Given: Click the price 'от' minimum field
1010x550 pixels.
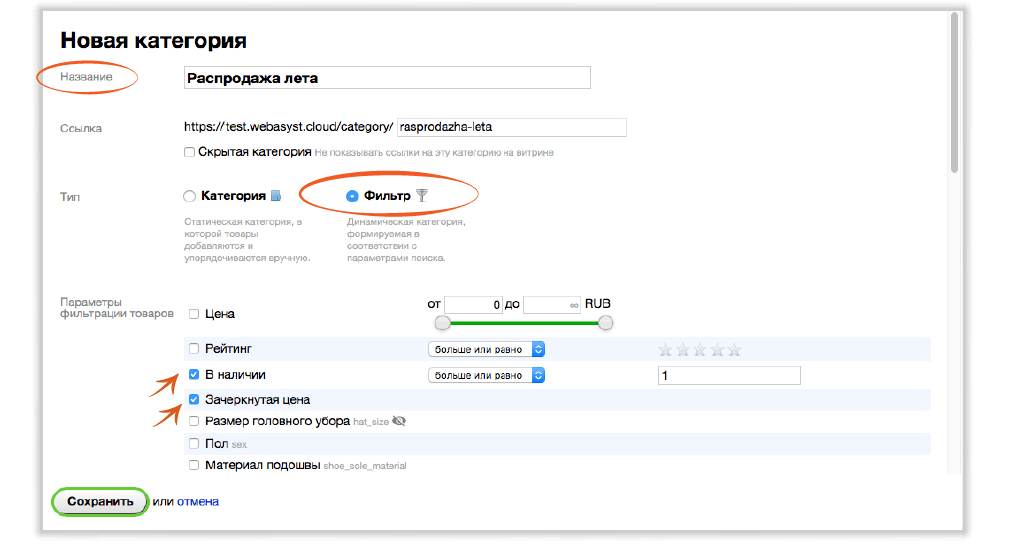Looking at the screenshot, I should [473, 304].
